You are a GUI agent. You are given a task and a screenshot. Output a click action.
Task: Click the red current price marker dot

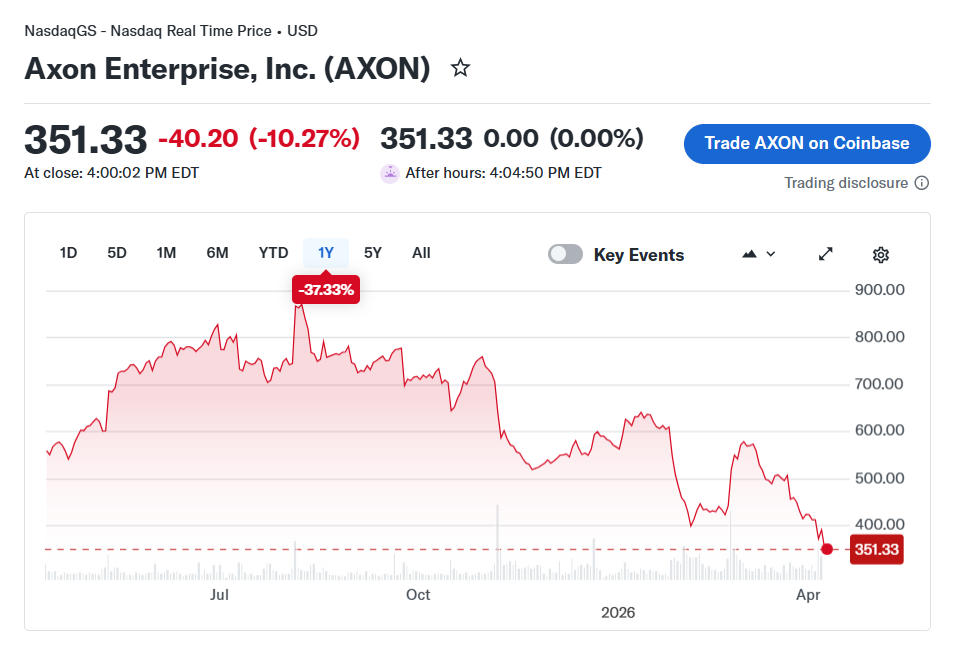pos(827,549)
